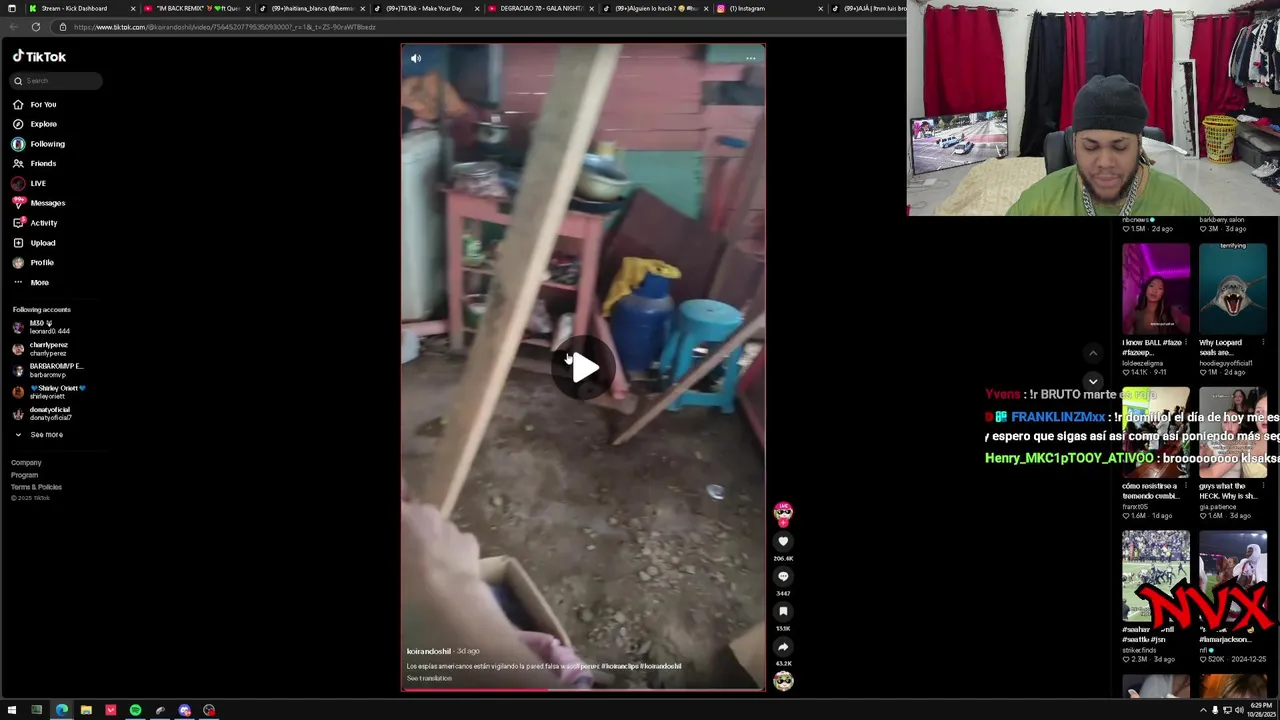This screenshot has height=720, width=1280.
Task: Switch to haitiana_blanca TikTok tab
Action: pyautogui.click(x=313, y=8)
